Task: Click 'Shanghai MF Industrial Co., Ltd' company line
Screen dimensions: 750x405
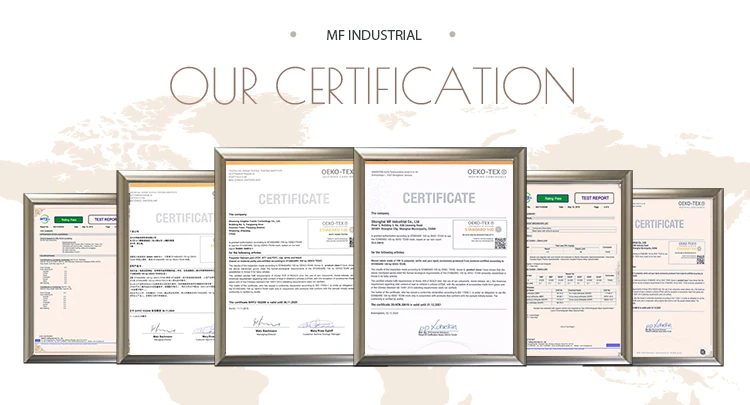Action: [x=395, y=222]
